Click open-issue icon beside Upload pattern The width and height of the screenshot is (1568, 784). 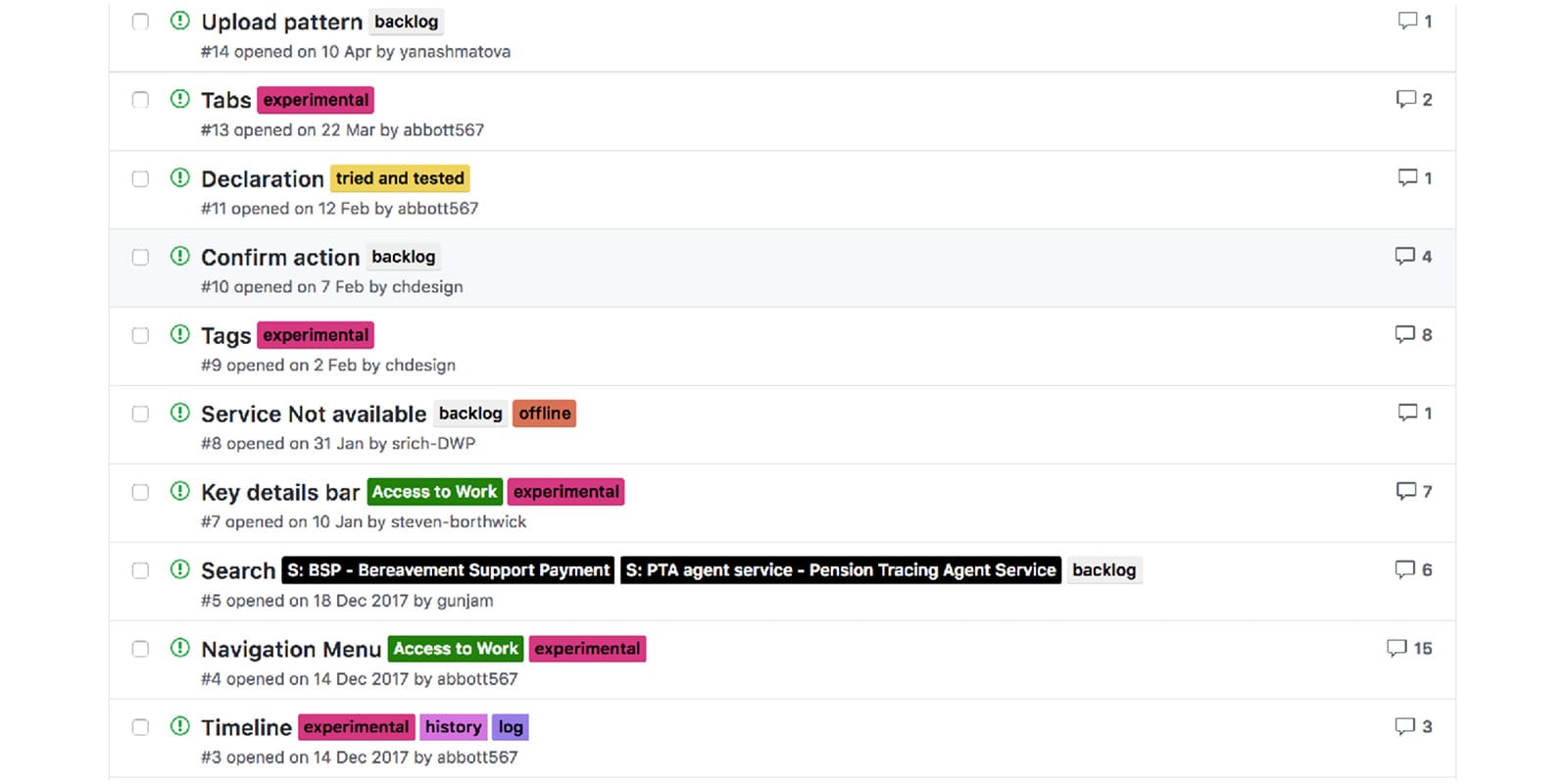[179, 21]
